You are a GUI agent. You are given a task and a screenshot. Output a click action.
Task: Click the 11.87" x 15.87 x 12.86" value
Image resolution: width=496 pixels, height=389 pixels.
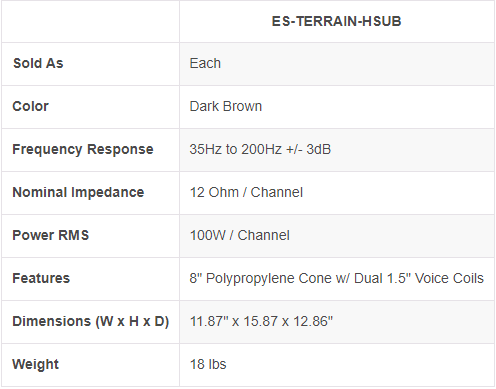tap(261, 321)
